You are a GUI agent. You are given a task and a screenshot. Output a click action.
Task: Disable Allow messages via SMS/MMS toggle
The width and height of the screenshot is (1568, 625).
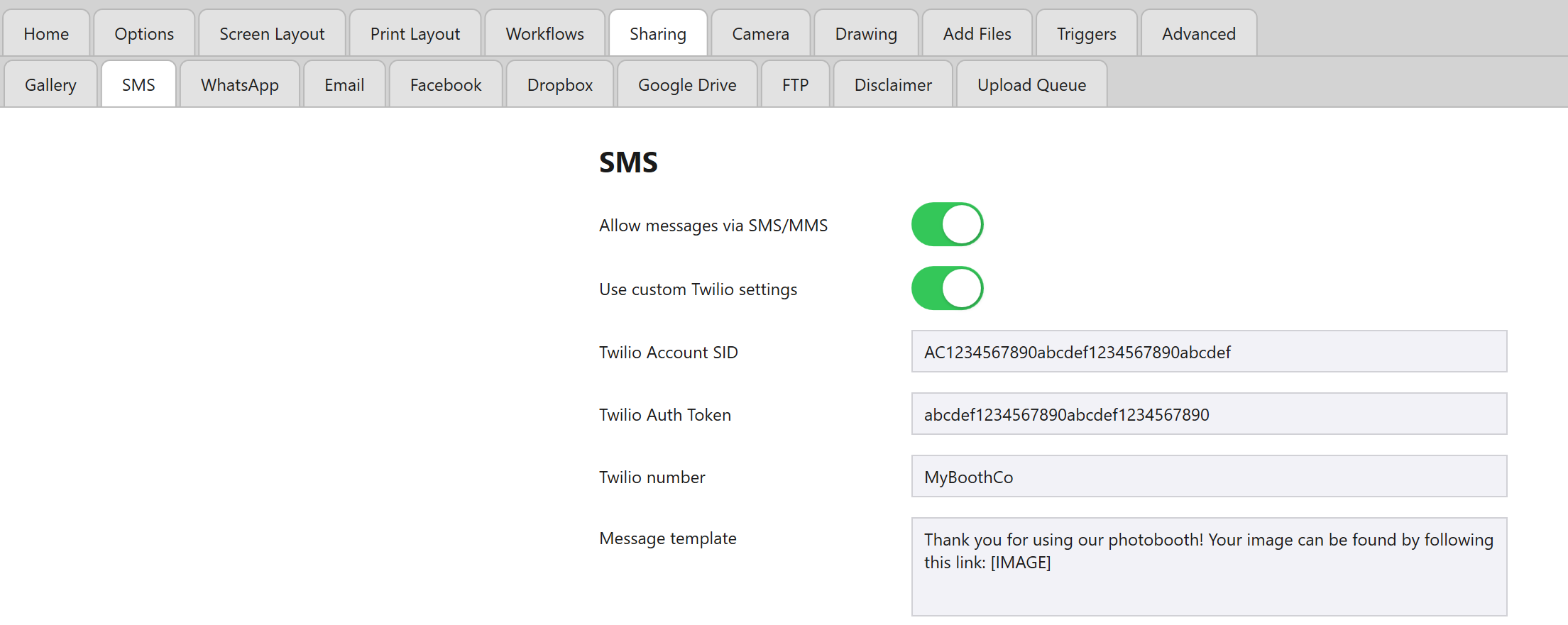[947, 224]
